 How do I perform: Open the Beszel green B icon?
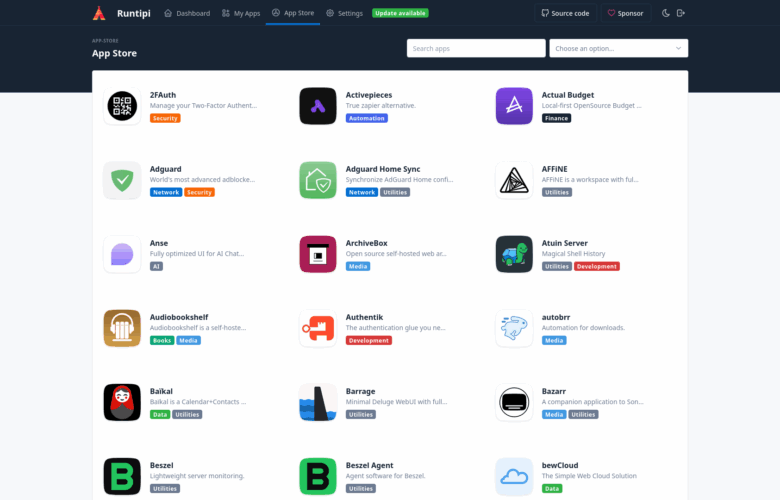(x=122, y=477)
